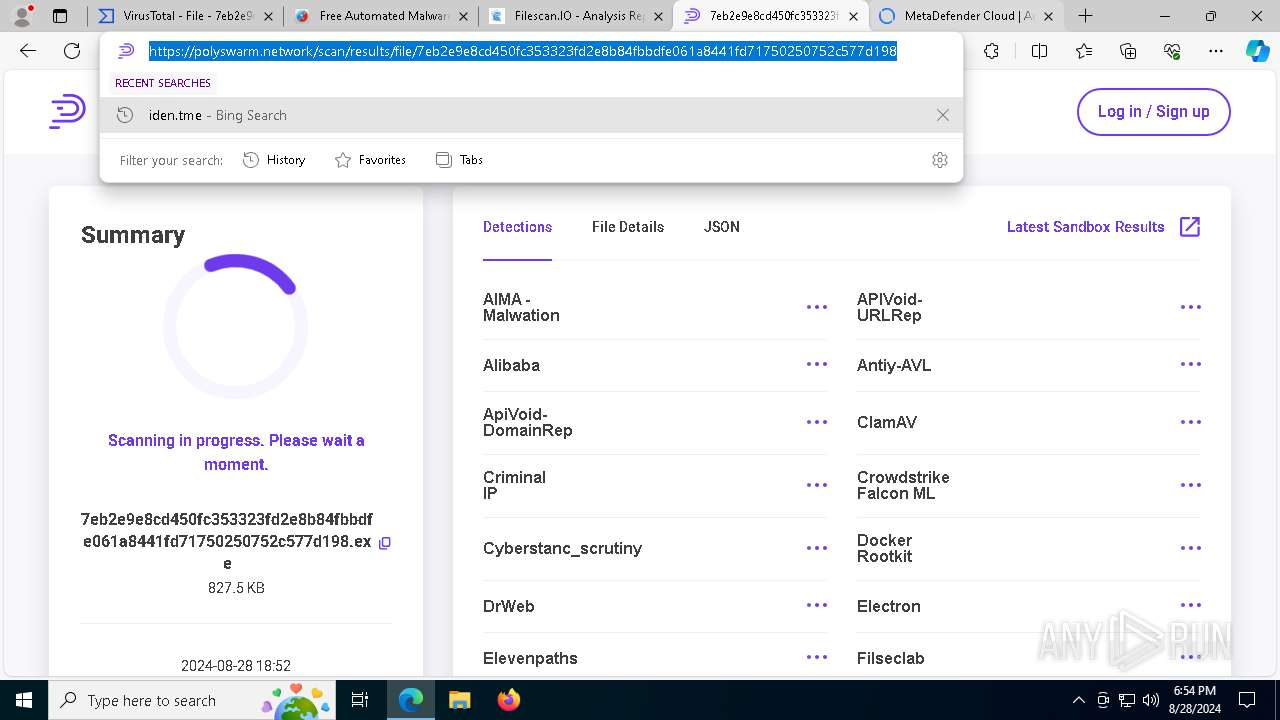
Task: Open a new browser tab
Action: pyautogui.click(x=1085, y=16)
